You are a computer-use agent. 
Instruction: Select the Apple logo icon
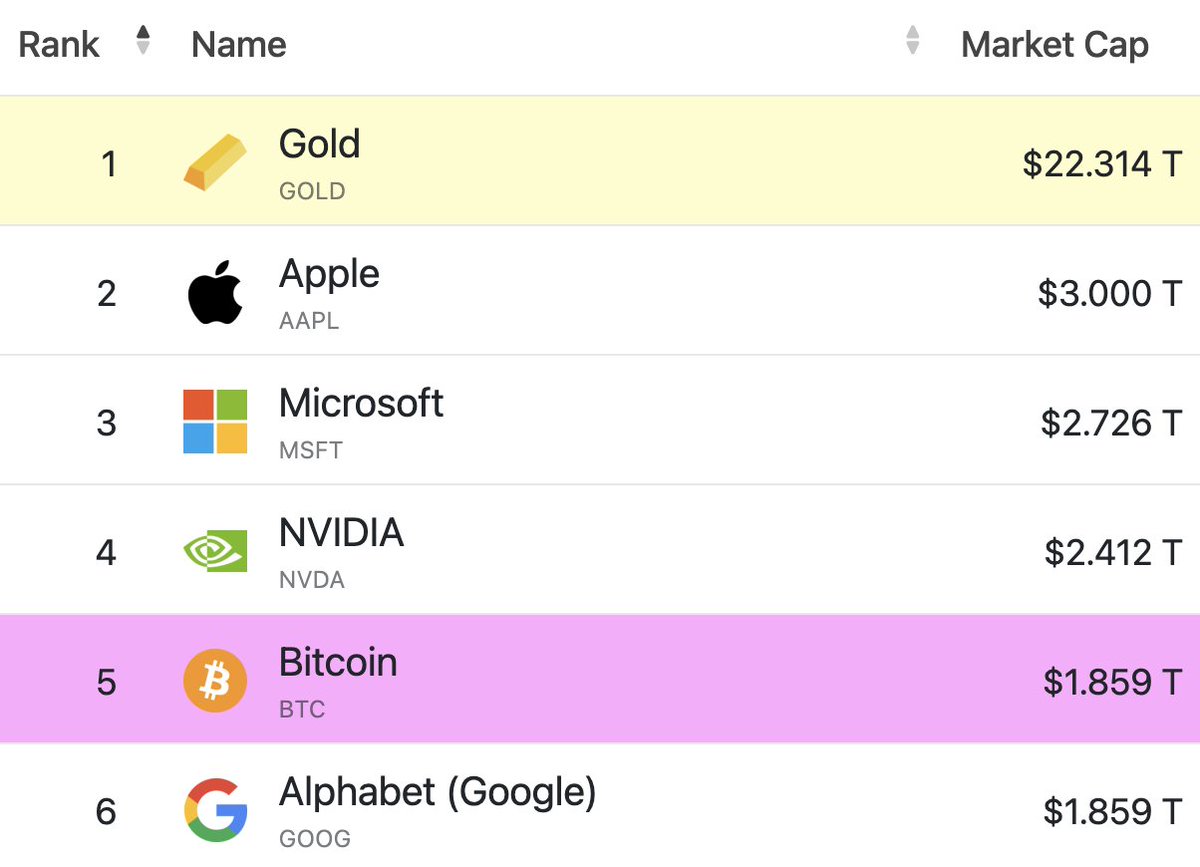pyautogui.click(x=213, y=292)
